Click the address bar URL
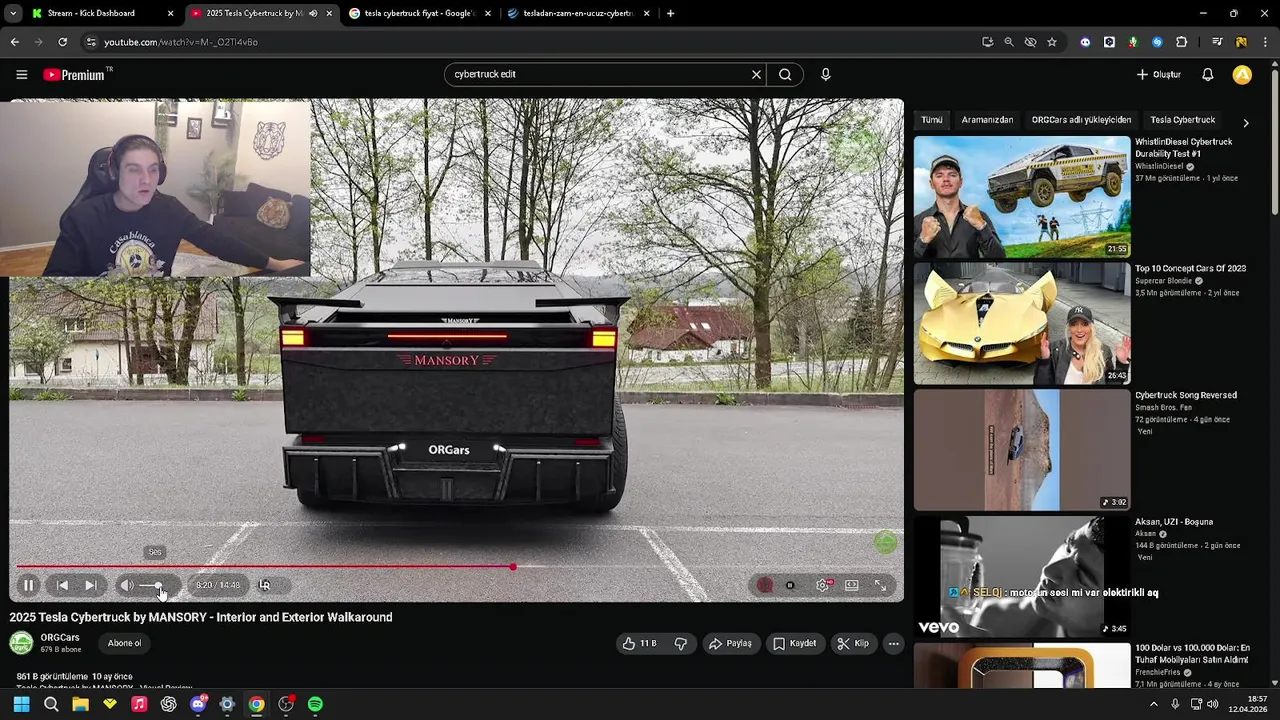Image resolution: width=1280 pixels, height=720 pixels. click(181, 42)
